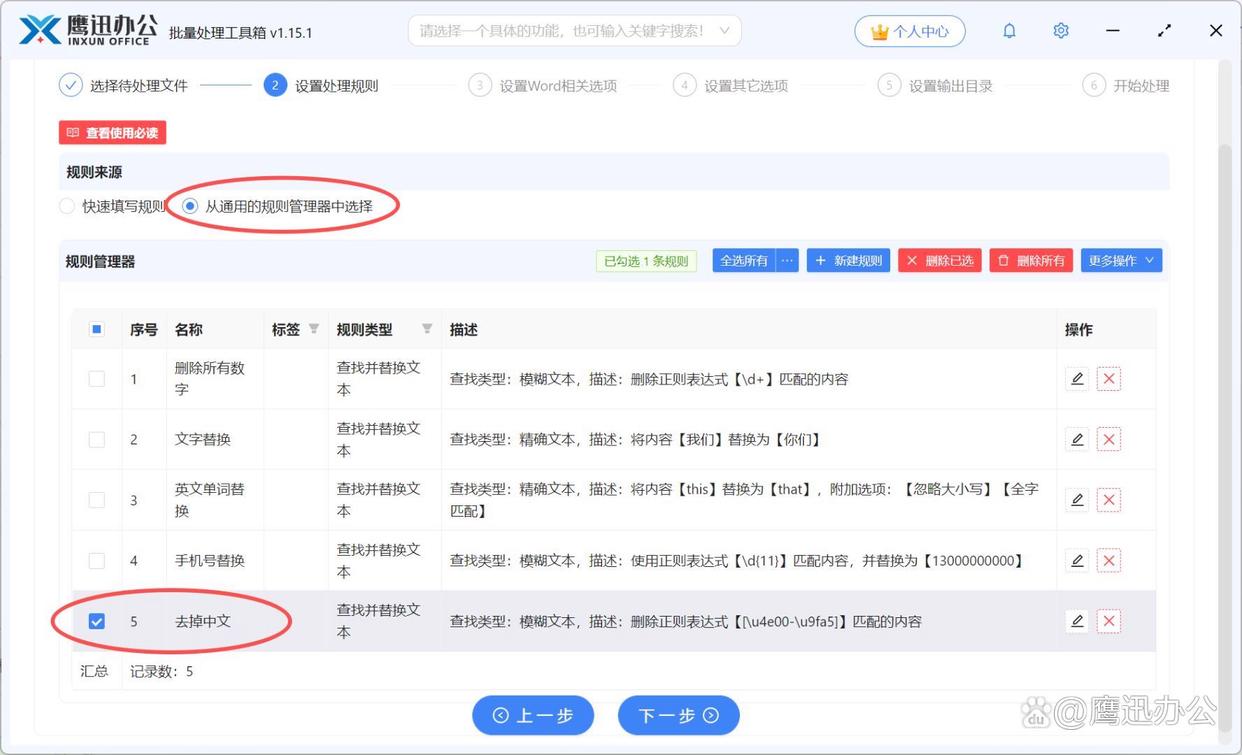Open the ellipsis menu beside 全选所有
This screenshot has width=1242, height=755.
788,261
